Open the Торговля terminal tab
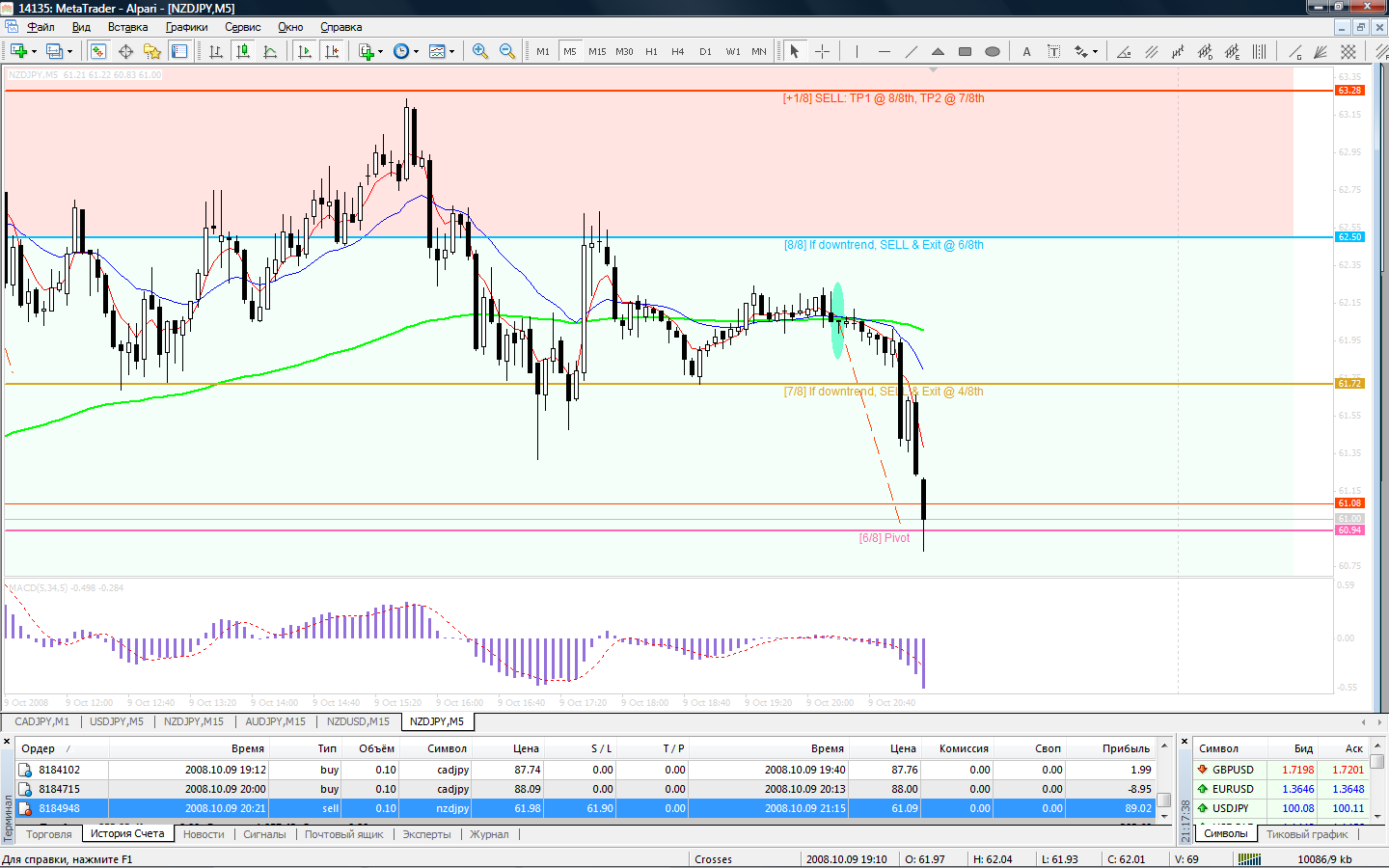The image size is (1389, 868). (x=48, y=834)
